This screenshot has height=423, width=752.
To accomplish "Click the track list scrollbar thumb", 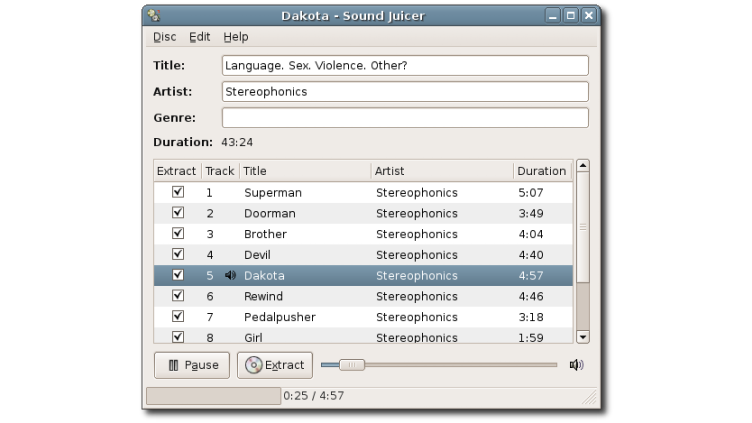I will pyautogui.click(x=583, y=227).
